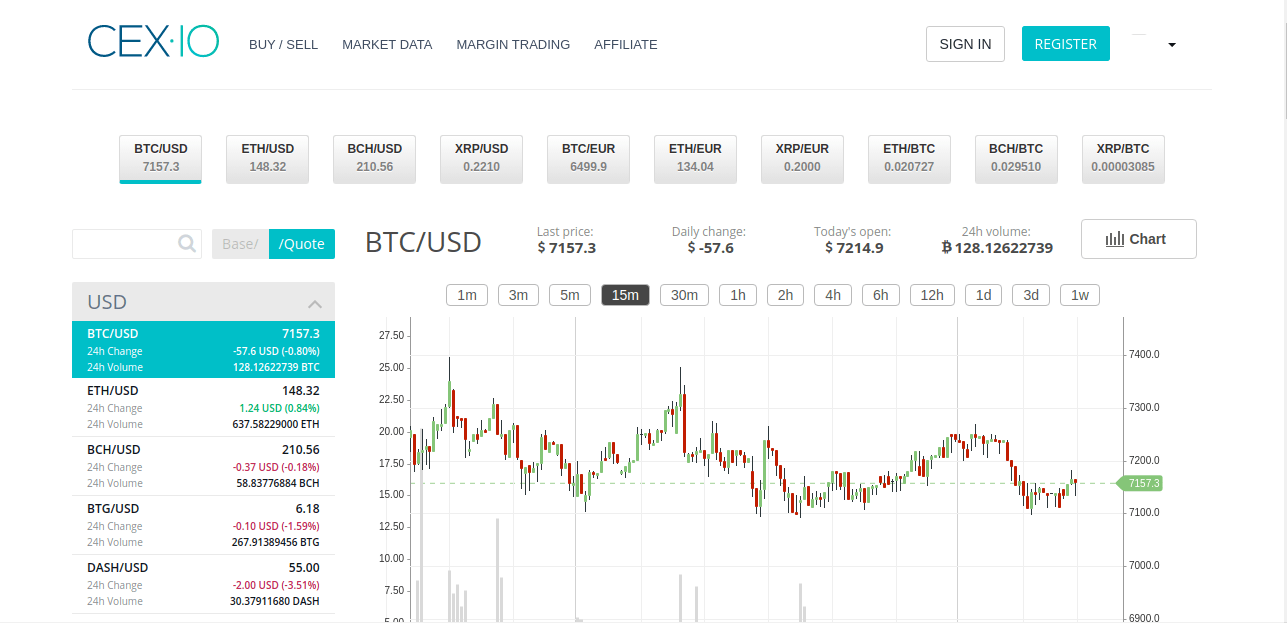Select the XRP/BTC ticker tile

tap(1123, 158)
